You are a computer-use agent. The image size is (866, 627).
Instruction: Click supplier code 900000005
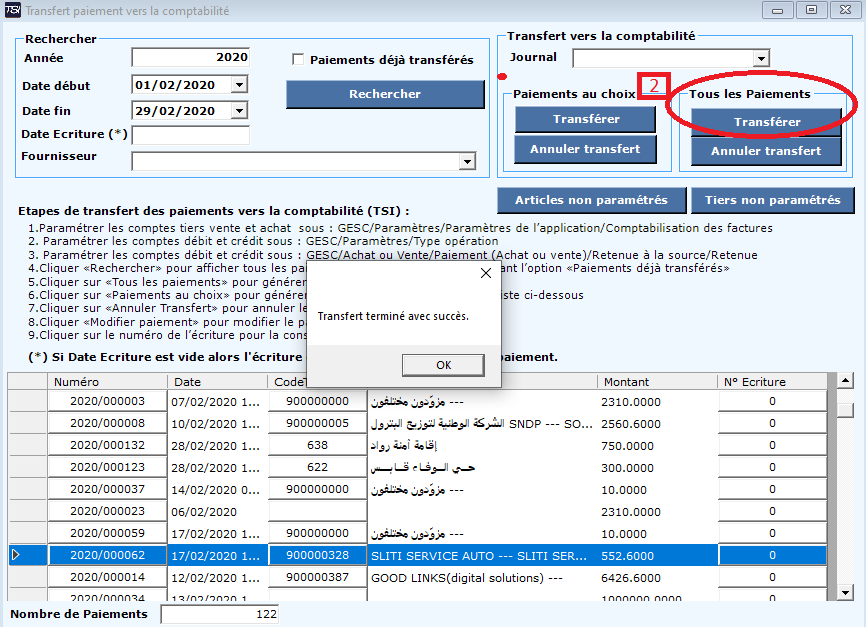(318, 423)
